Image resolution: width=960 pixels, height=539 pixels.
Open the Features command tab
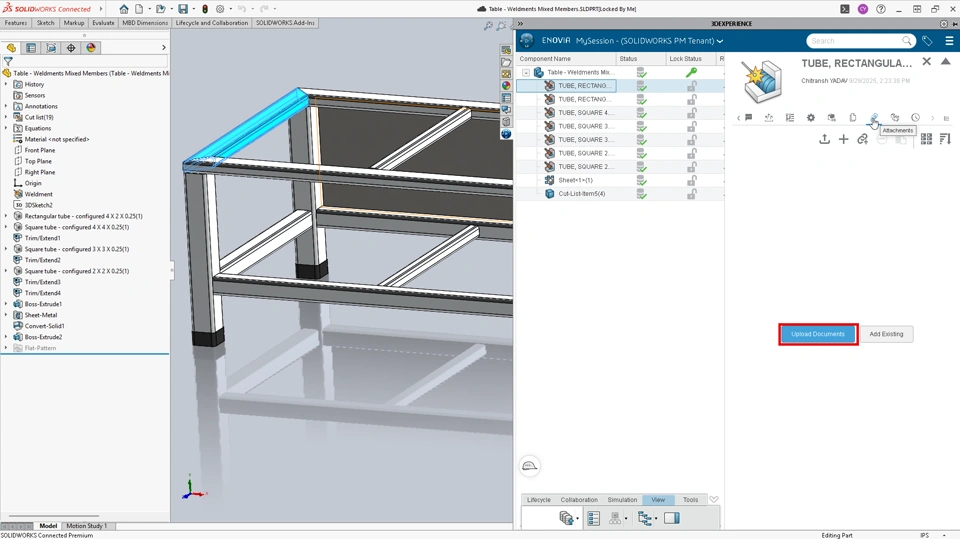click(16, 23)
